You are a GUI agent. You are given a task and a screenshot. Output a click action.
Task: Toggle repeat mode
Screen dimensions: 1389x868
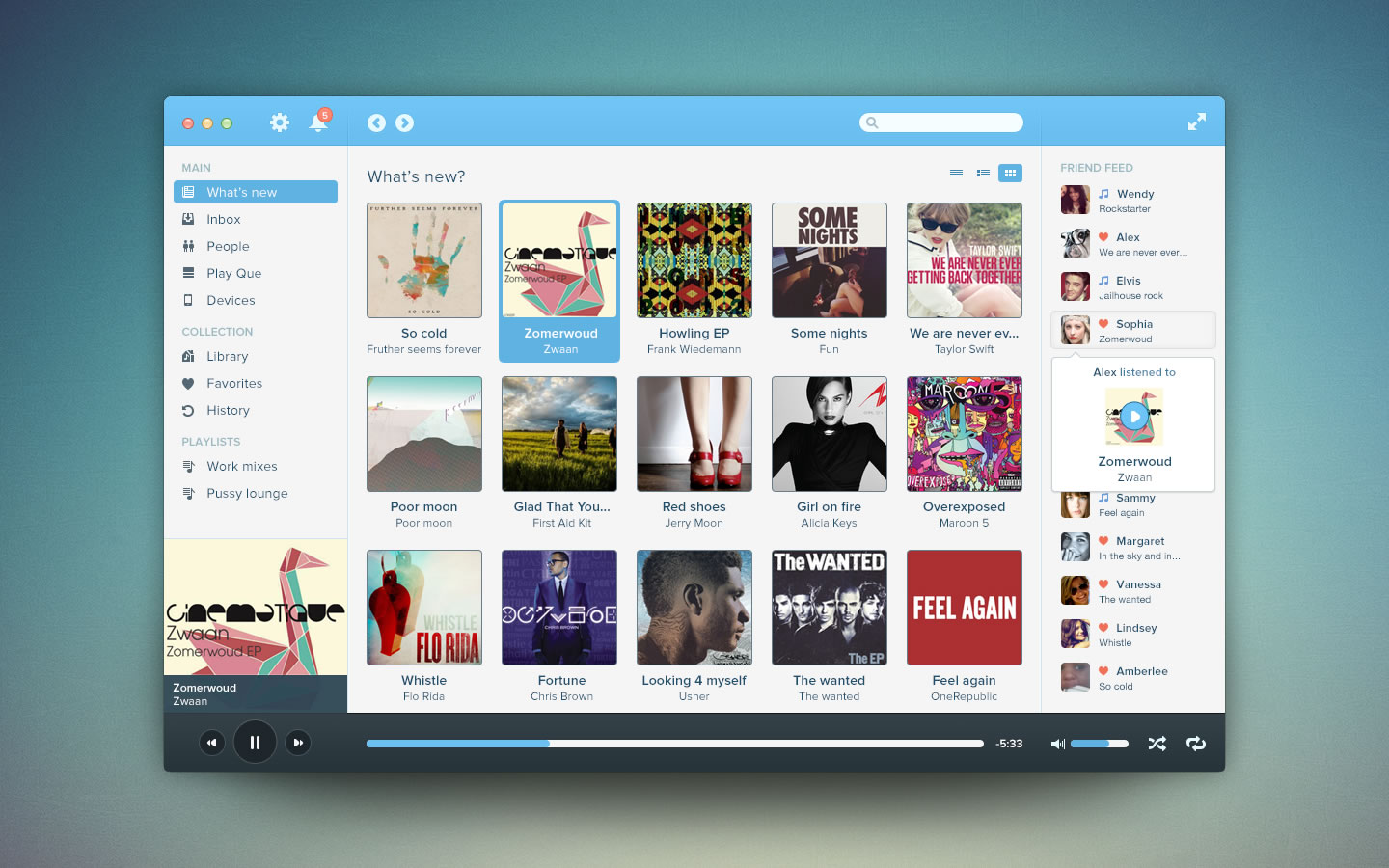(x=1196, y=744)
